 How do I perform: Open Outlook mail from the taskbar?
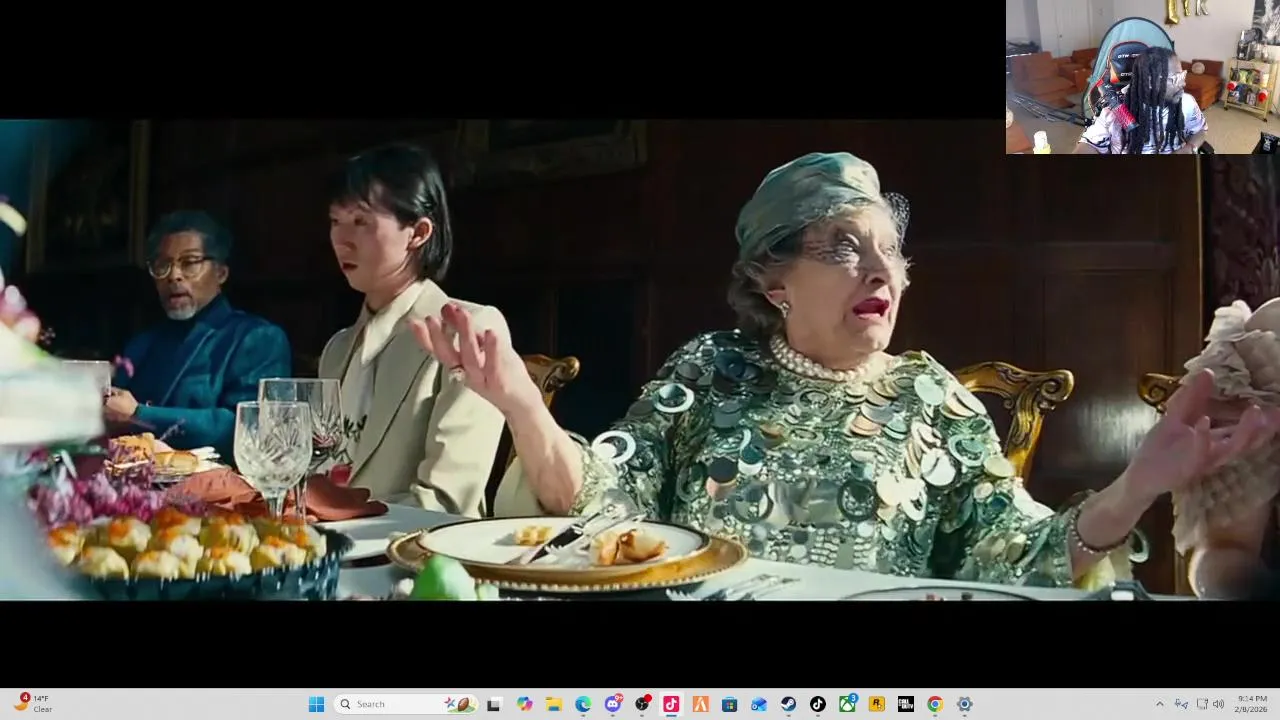point(759,704)
